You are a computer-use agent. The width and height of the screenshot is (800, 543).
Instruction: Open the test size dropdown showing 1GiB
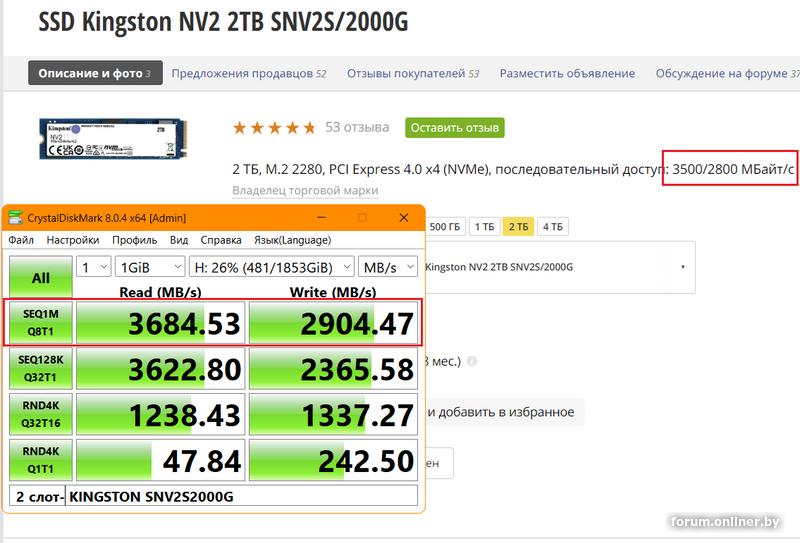150,267
